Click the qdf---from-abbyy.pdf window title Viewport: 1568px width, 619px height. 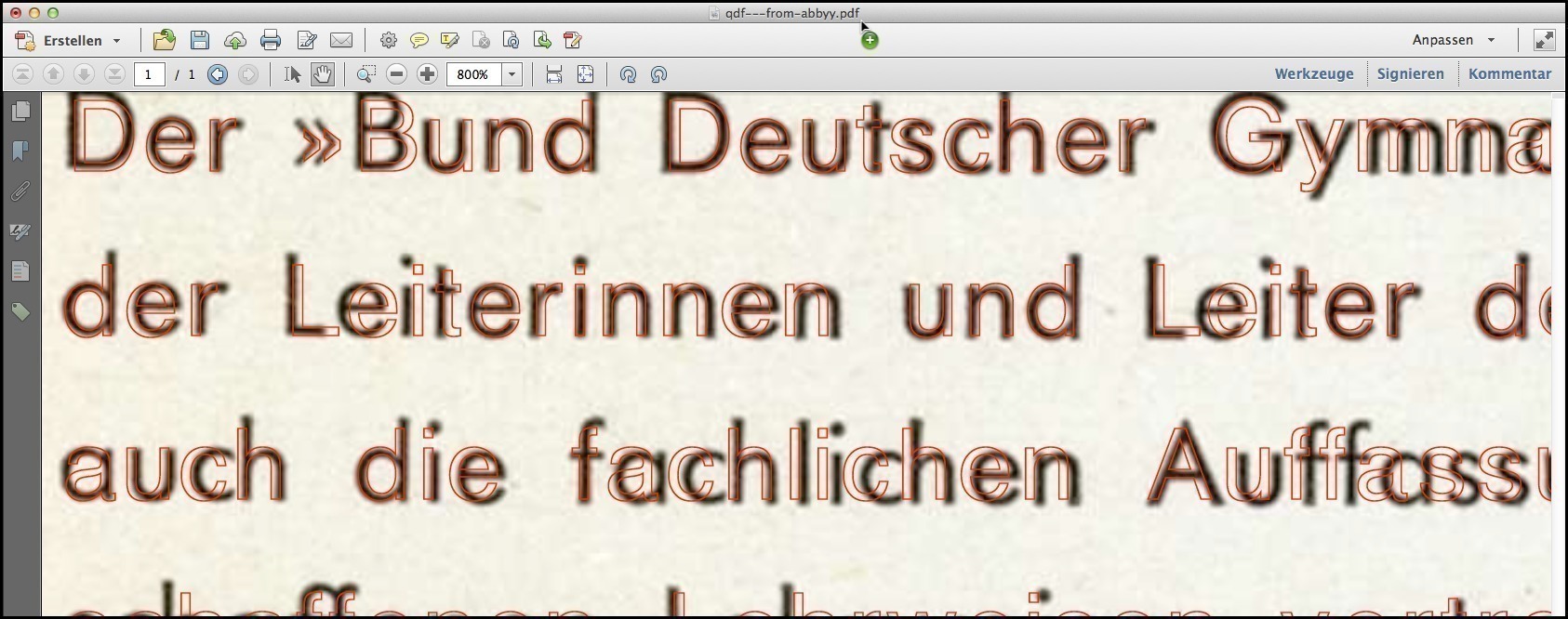pyautogui.click(x=791, y=13)
